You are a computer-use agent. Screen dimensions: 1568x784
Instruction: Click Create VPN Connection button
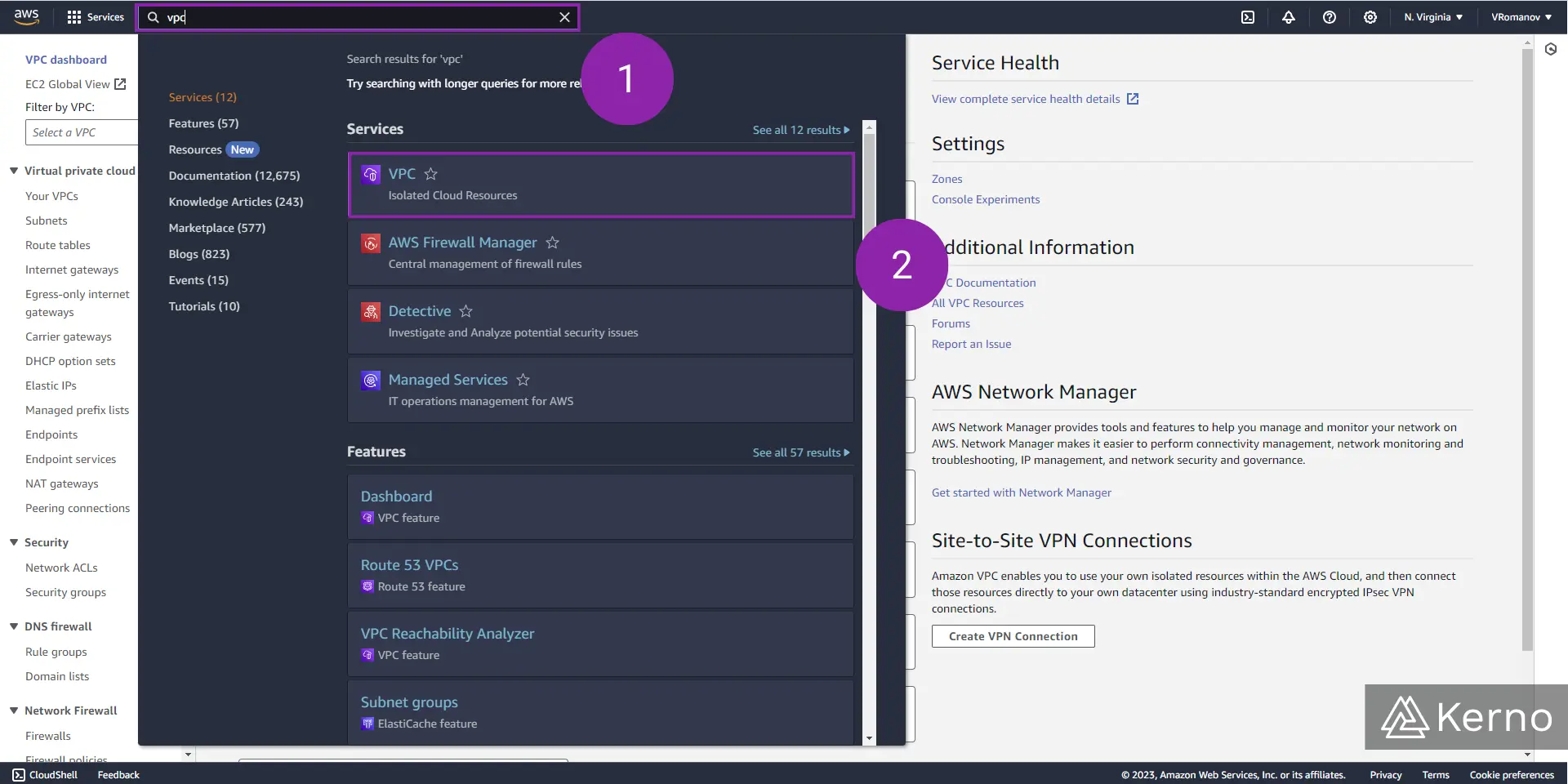coord(1013,636)
